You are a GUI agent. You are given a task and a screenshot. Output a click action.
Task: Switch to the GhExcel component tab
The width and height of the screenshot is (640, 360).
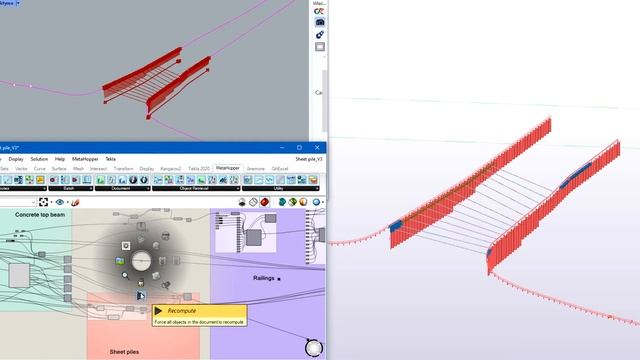click(280, 169)
